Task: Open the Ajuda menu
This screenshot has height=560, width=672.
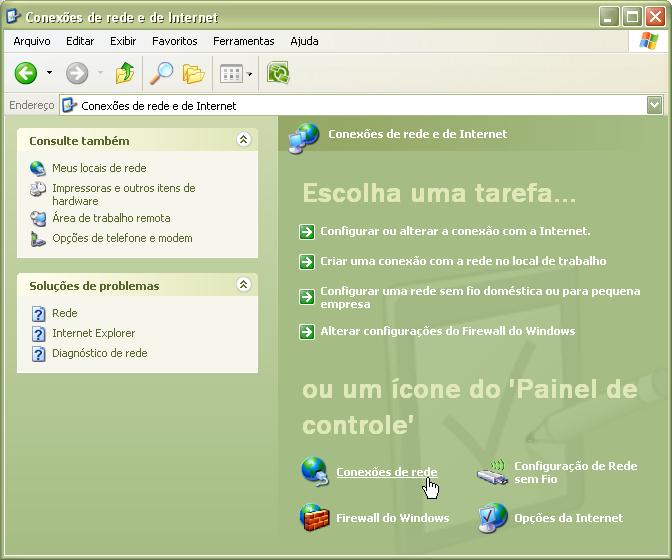Action: [304, 41]
